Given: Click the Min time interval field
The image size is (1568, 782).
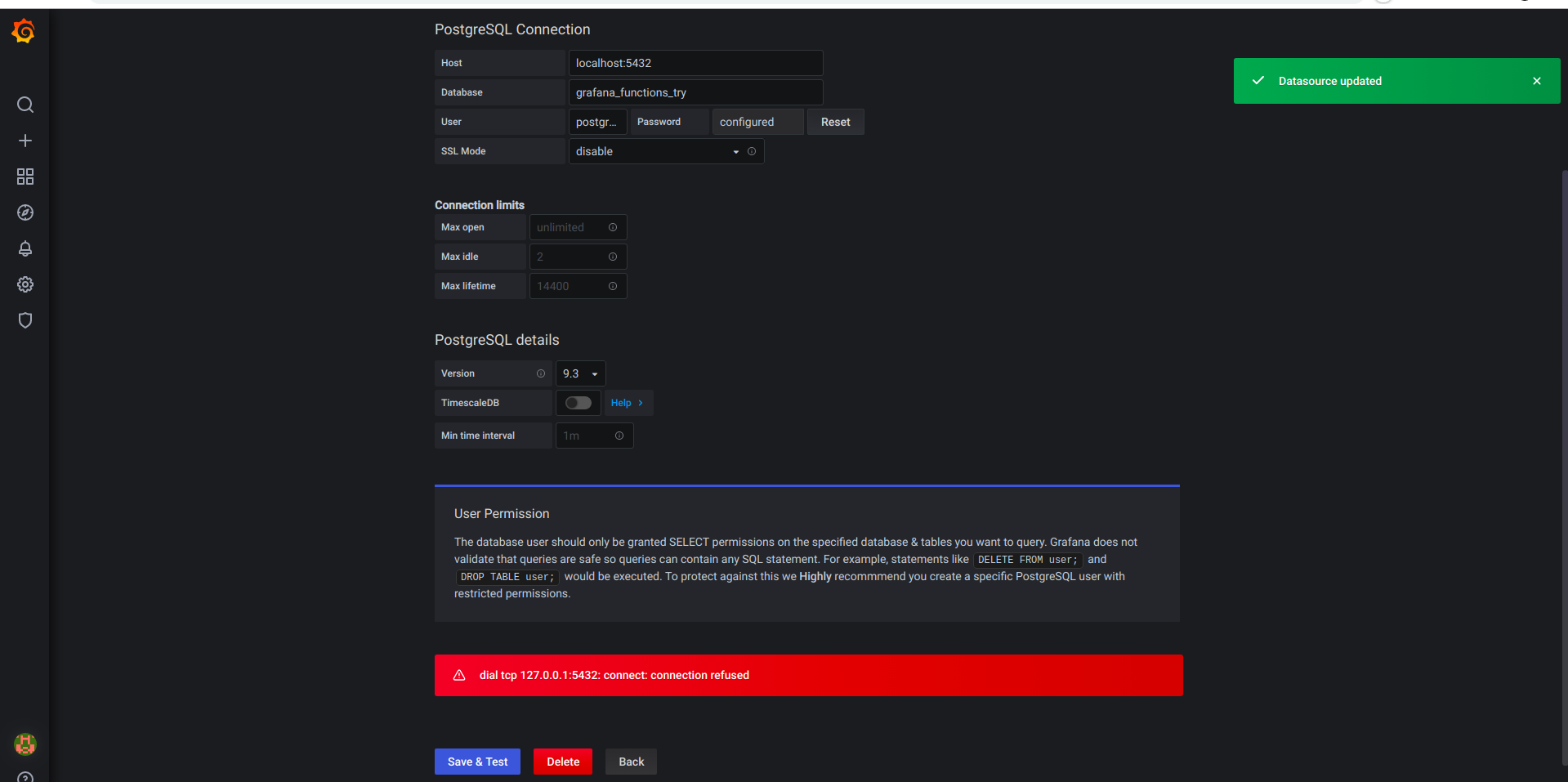Looking at the screenshot, I should 595,436.
